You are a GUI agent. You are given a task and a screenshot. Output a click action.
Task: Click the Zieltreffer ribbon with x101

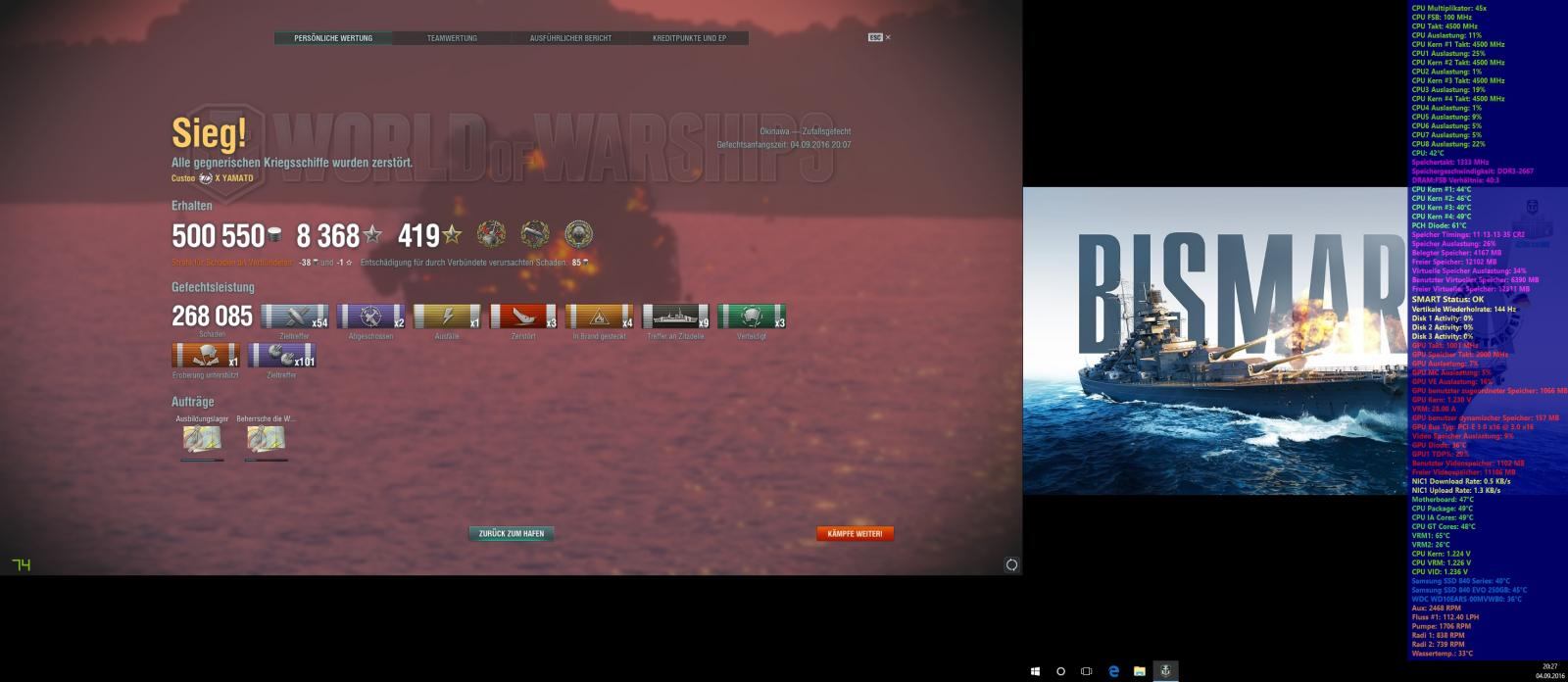coord(282,355)
